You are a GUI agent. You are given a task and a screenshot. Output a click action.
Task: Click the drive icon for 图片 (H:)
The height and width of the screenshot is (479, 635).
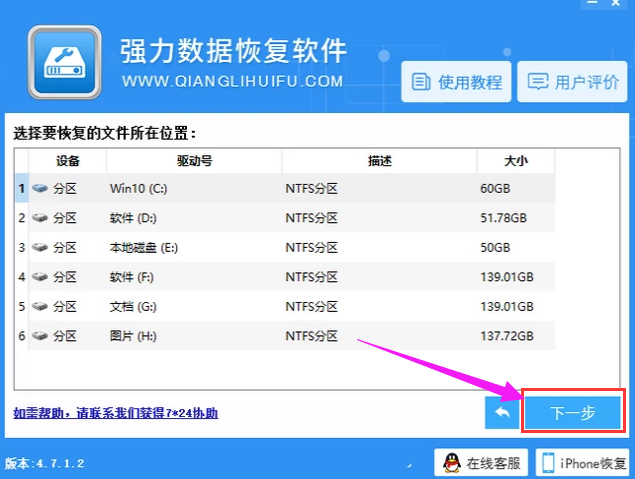click(39, 334)
